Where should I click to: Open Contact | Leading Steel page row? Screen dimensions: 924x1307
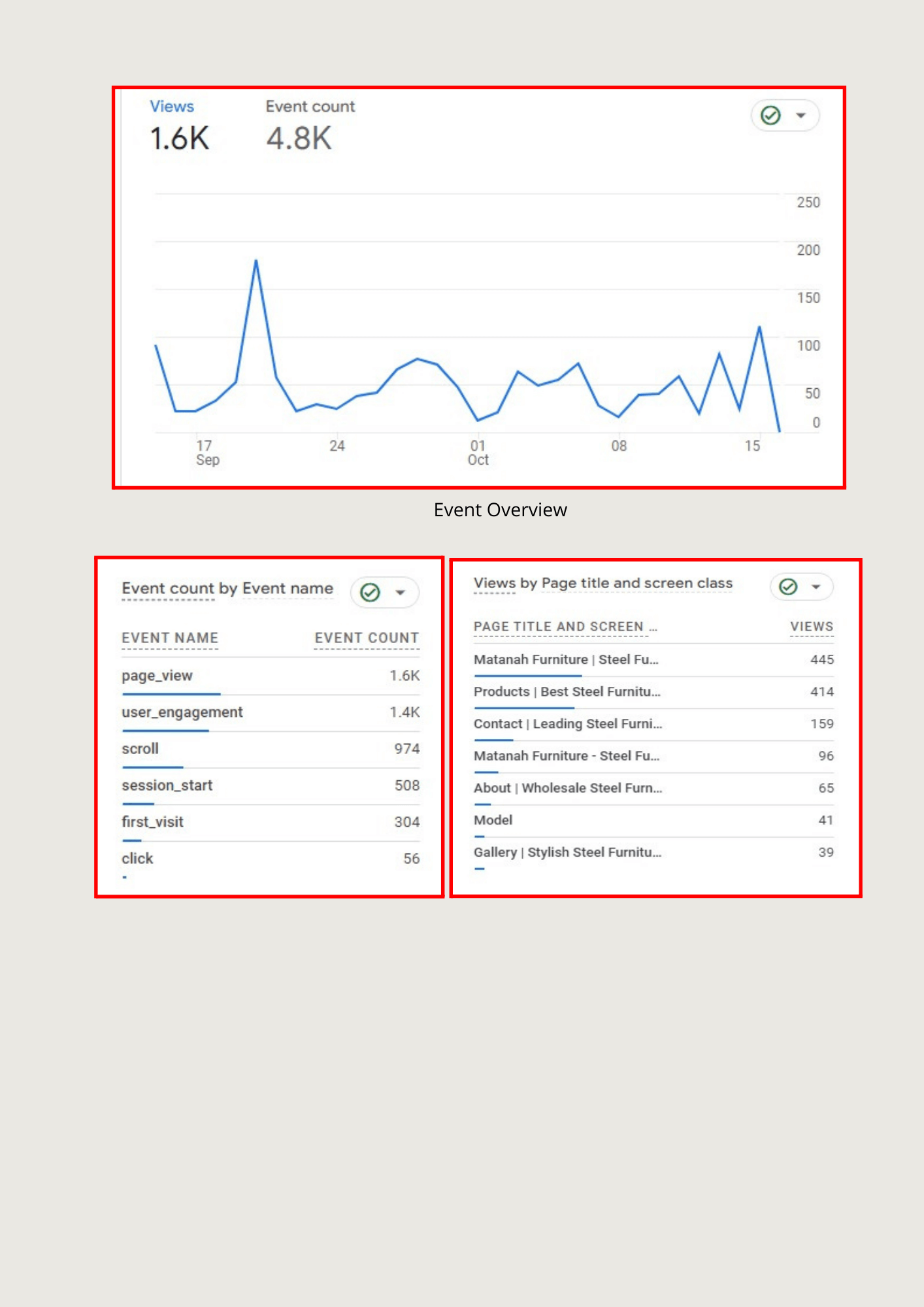(x=653, y=724)
